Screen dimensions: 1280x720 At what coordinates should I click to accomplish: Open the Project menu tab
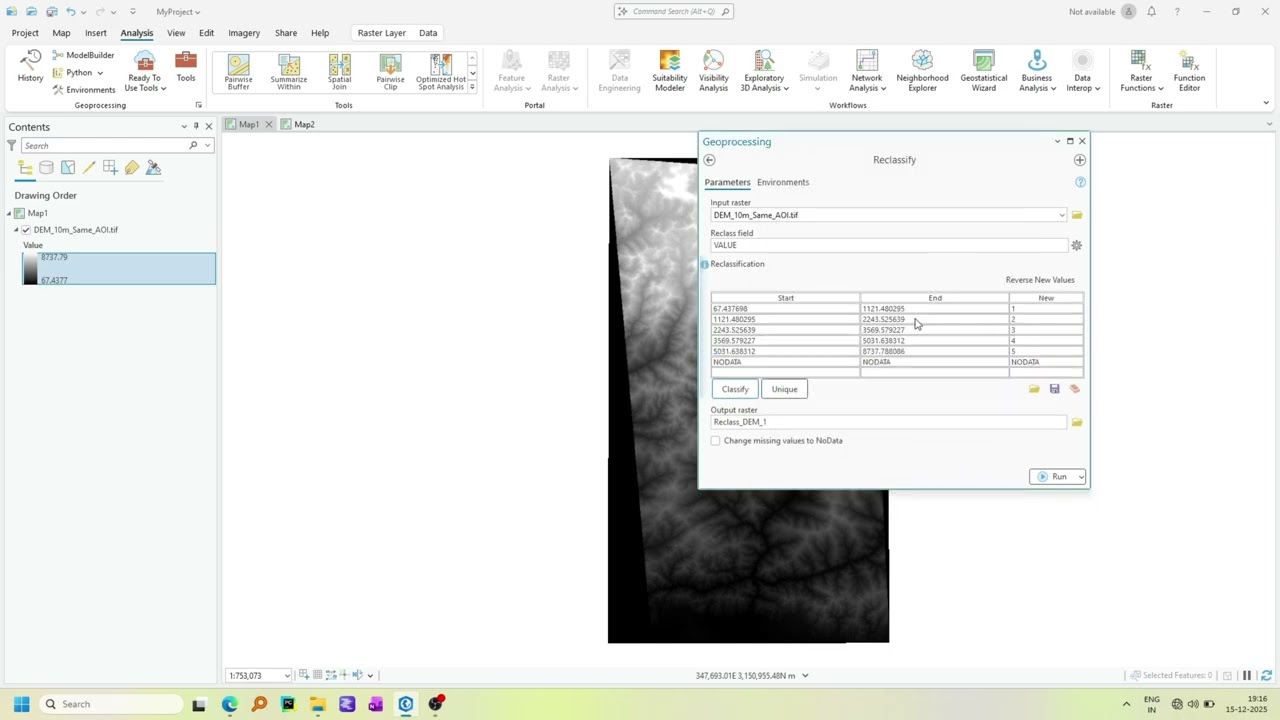(x=25, y=33)
